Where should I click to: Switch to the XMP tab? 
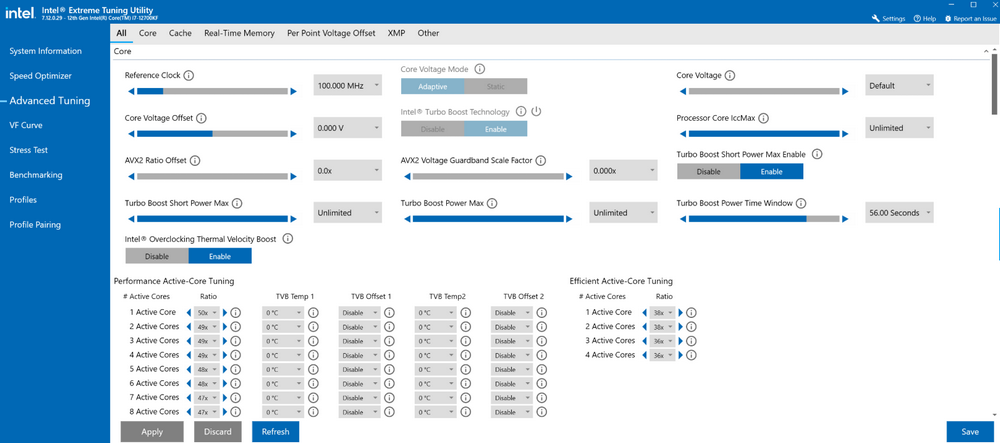point(397,33)
